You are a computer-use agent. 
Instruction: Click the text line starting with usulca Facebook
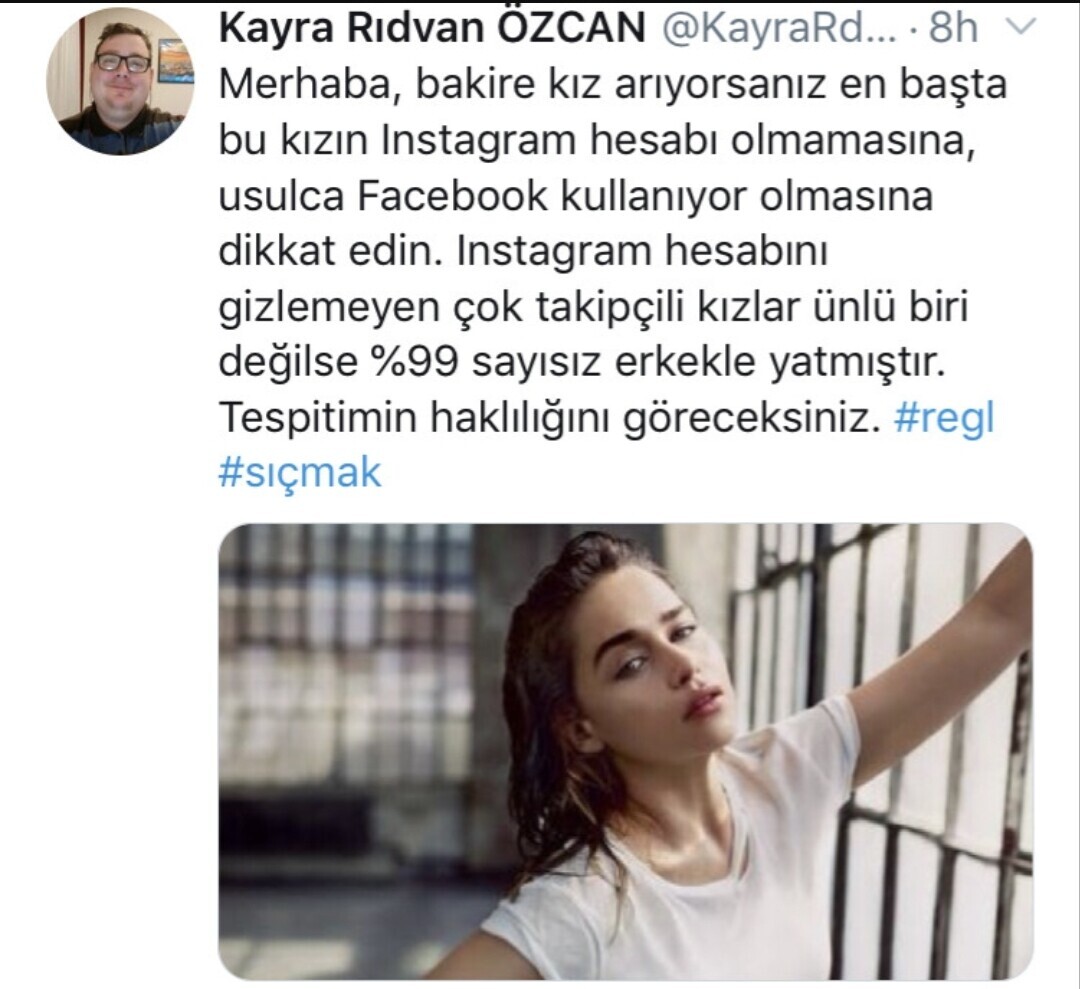click(576, 197)
